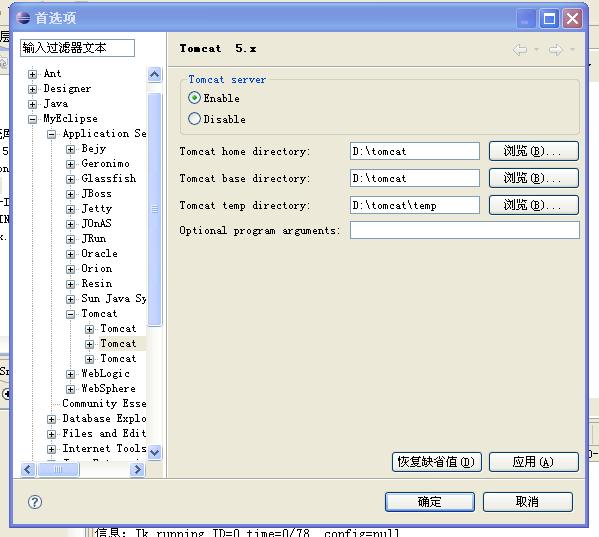
Task: Expand the Files and Editors node
Action: point(52,434)
